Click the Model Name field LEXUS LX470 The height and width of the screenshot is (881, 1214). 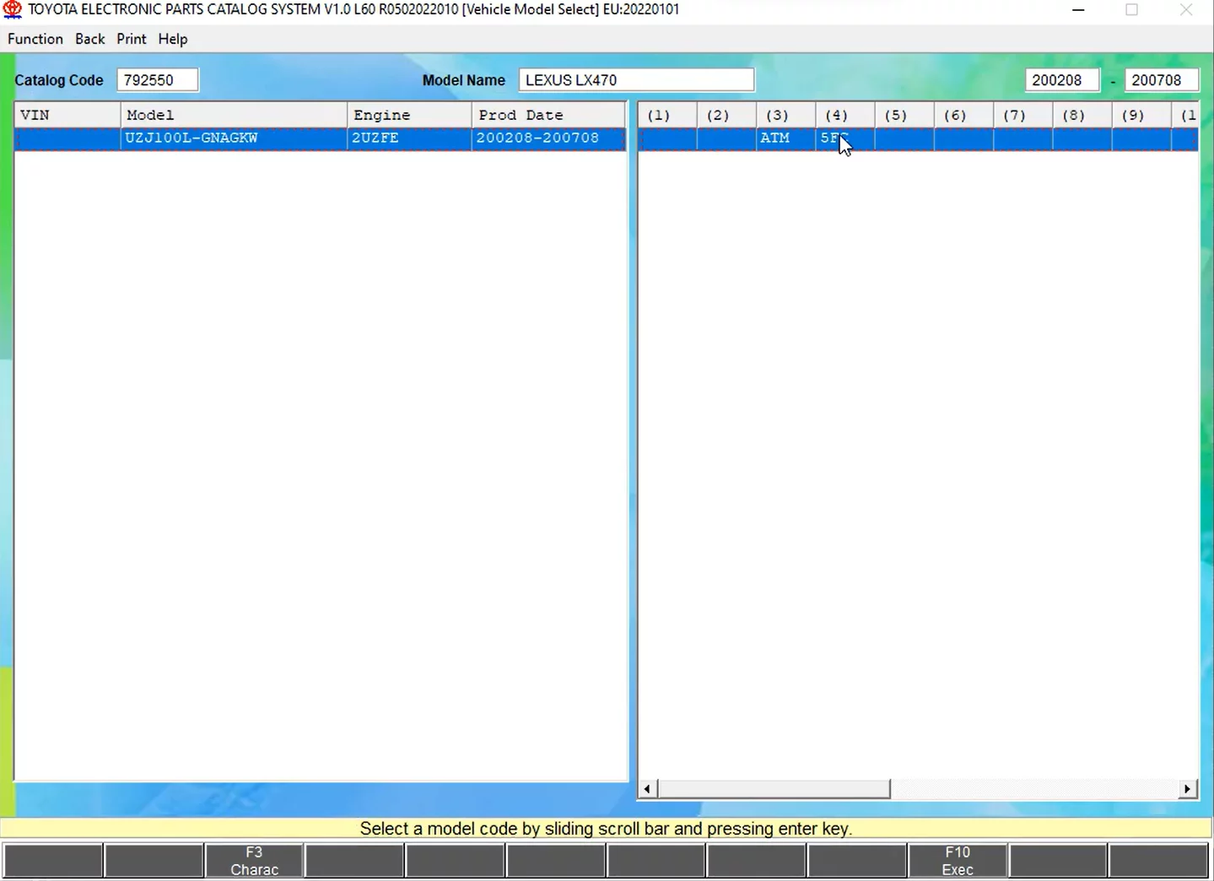click(x=636, y=80)
